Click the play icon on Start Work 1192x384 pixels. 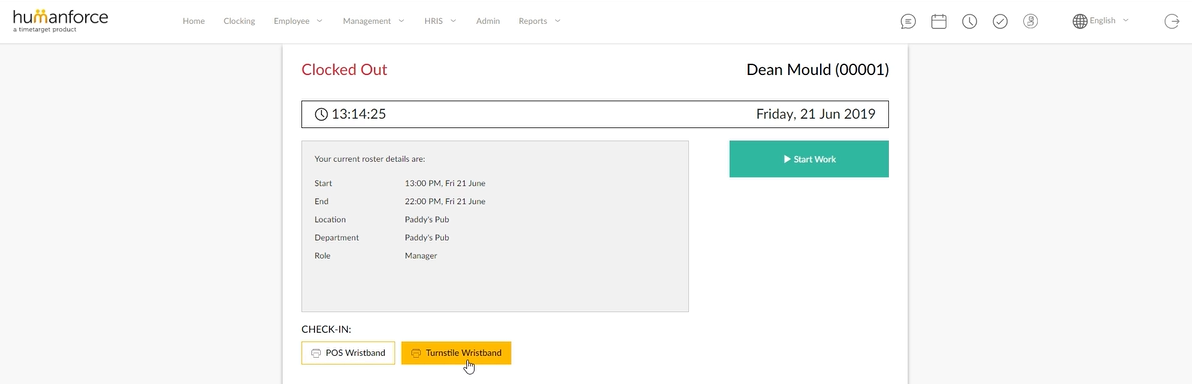(x=787, y=160)
